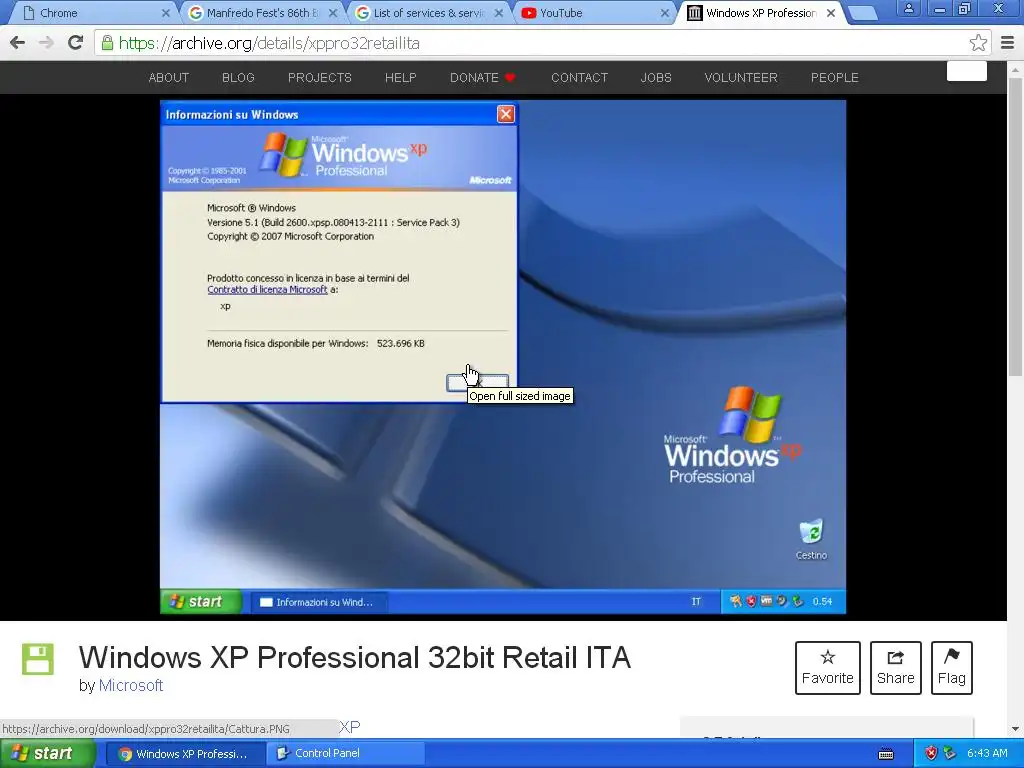Click the network connection tray icon

[x=950, y=754]
